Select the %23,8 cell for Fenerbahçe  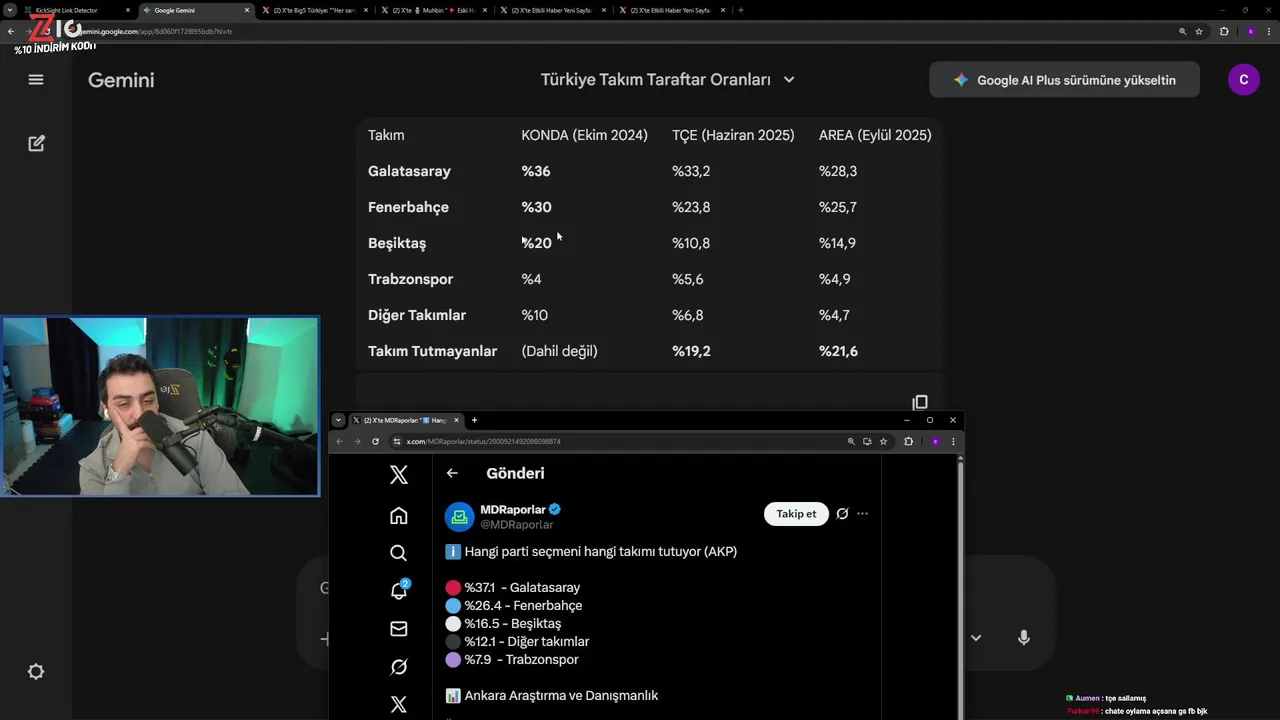point(691,207)
